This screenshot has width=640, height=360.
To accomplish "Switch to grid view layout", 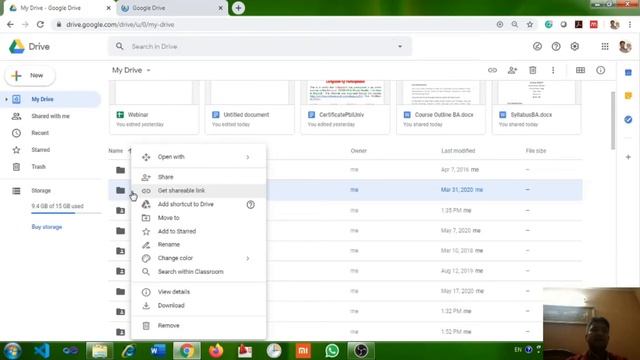I will [x=580, y=70].
